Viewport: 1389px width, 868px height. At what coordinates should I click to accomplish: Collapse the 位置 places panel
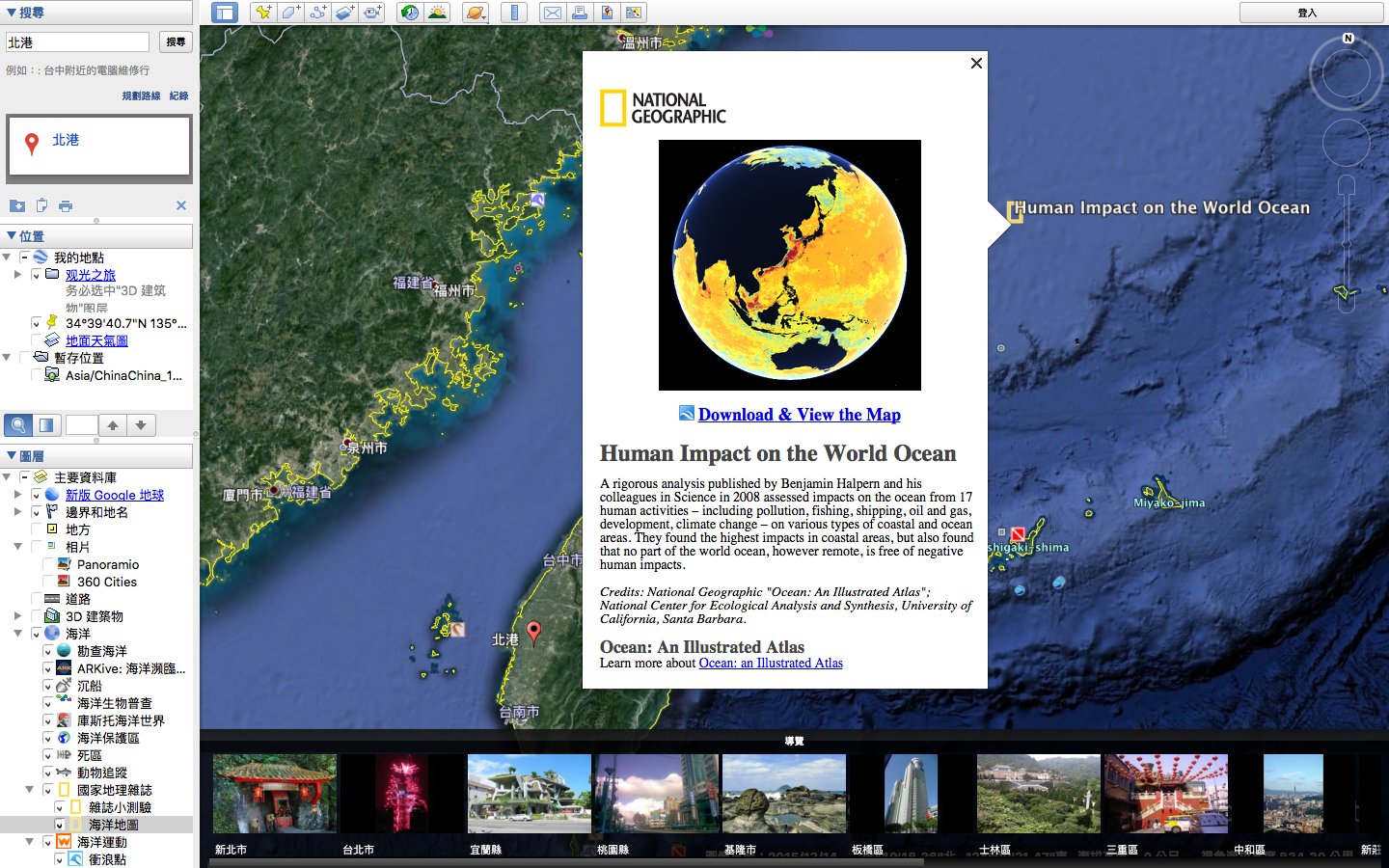coord(12,235)
